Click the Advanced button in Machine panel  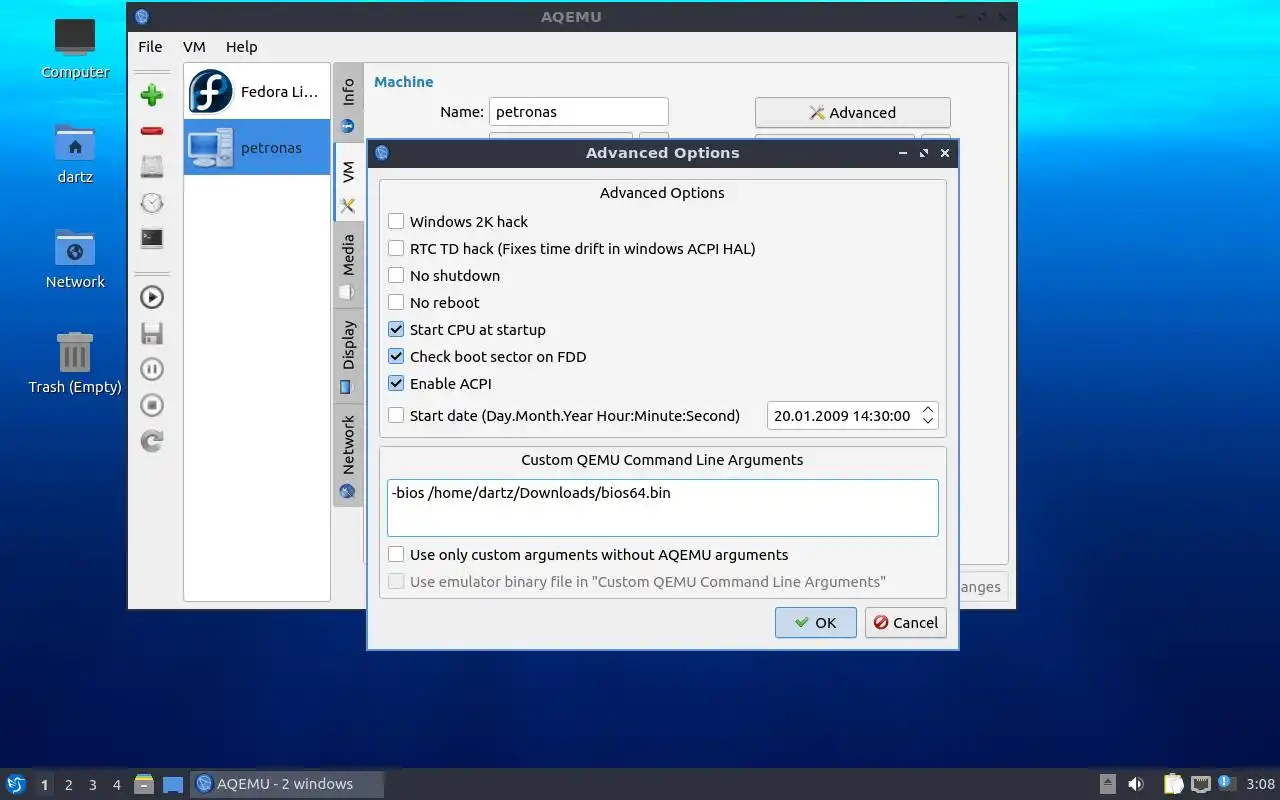[x=852, y=113]
